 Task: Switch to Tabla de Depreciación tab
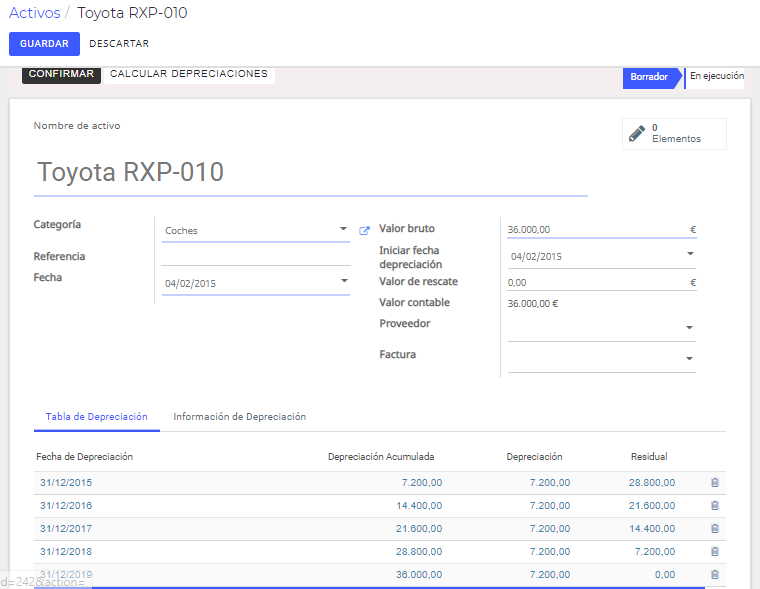(96, 417)
